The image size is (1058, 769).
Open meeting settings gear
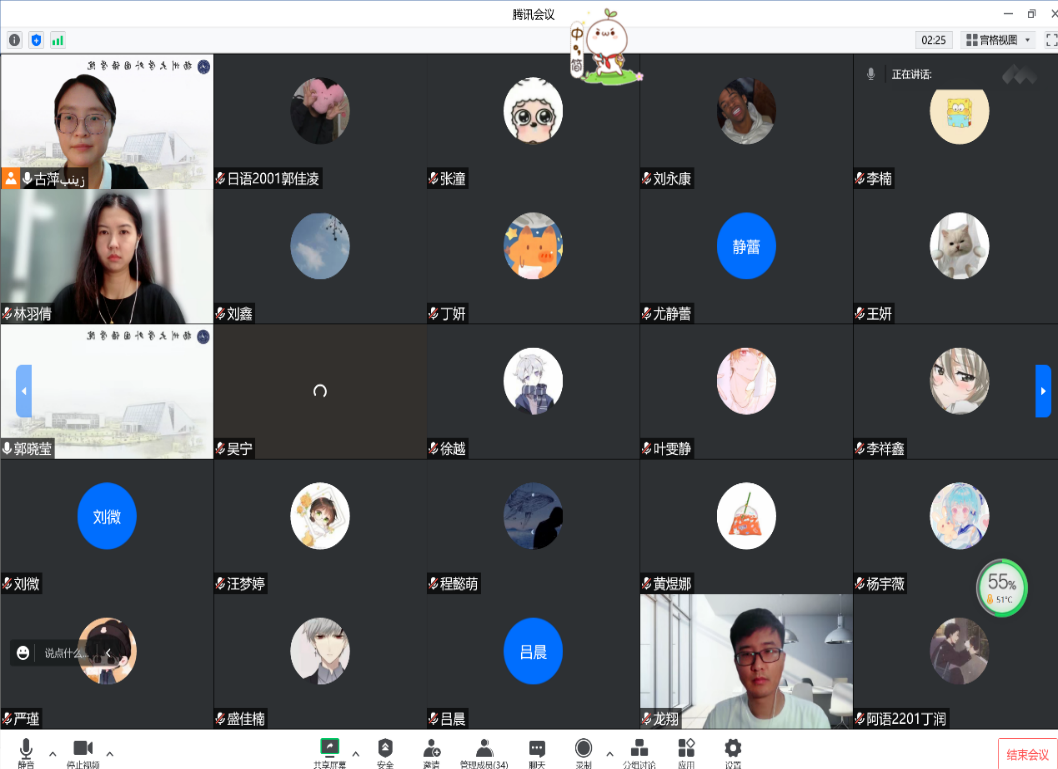733,750
